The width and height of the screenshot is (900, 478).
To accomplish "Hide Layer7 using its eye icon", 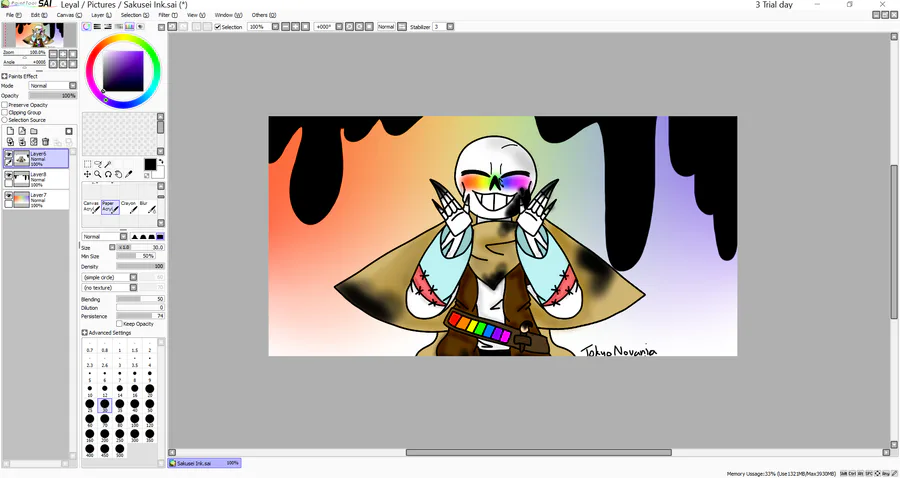I will point(9,196).
